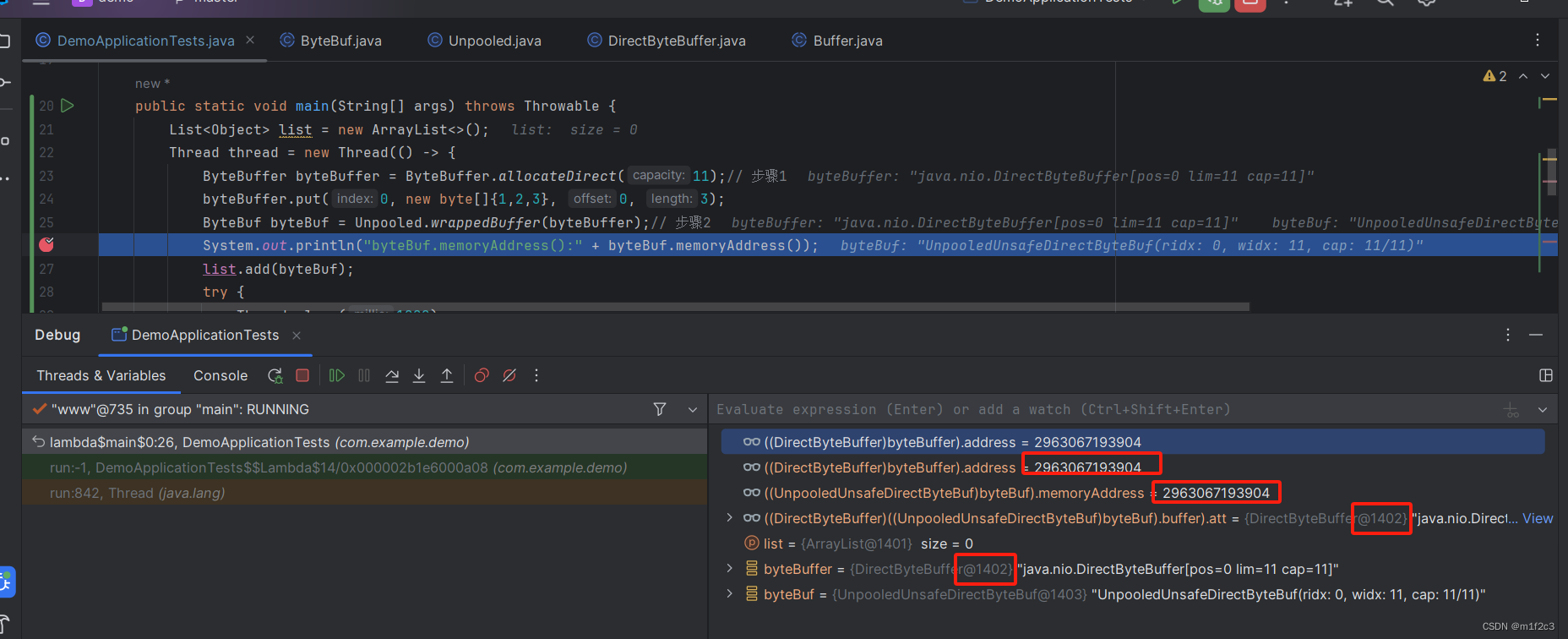This screenshot has height=639, width=1568.
Task: Open the editor tabs overflow menu
Action: coord(1538,40)
